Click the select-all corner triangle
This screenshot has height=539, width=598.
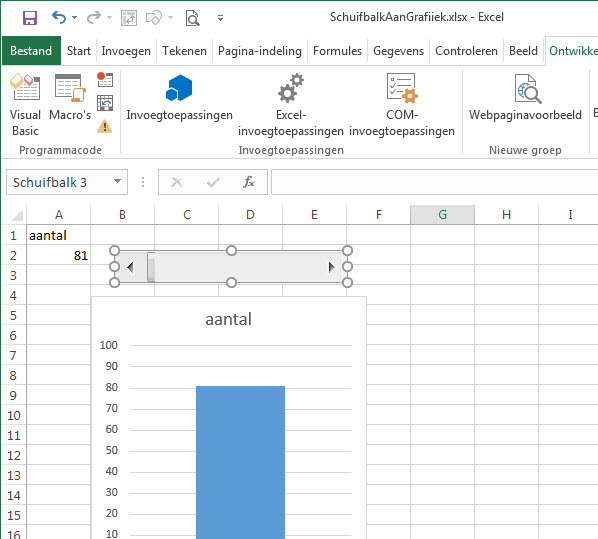(17, 215)
